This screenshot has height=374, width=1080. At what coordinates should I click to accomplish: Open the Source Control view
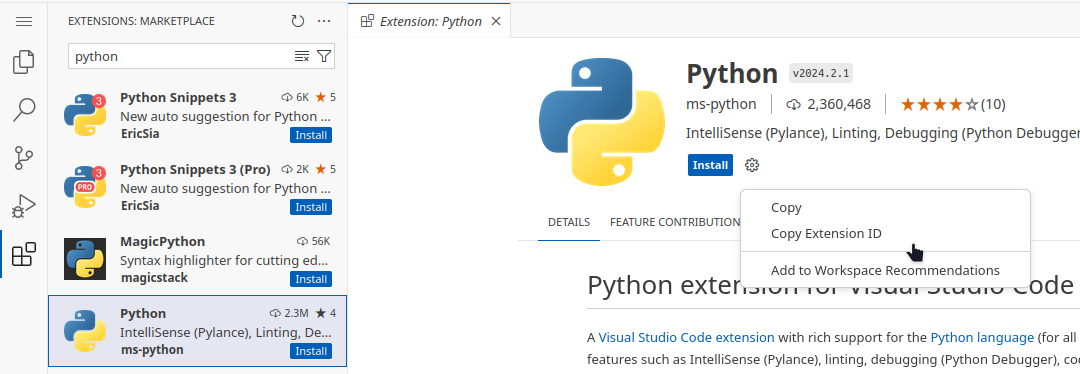click(24, 158)
